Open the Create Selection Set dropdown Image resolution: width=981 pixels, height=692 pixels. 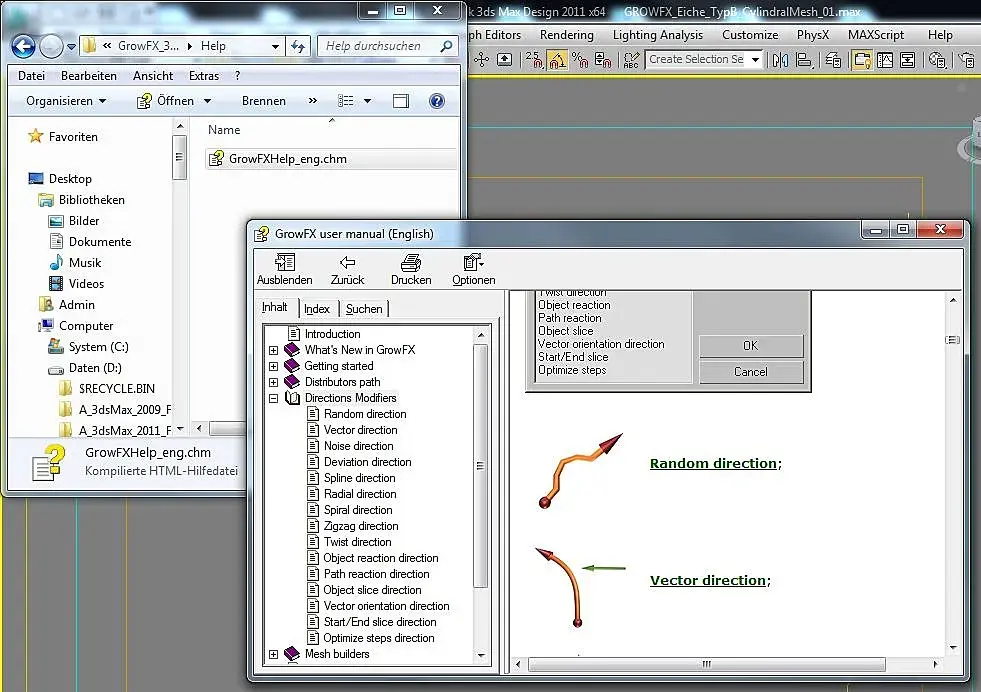pos(755,60)
